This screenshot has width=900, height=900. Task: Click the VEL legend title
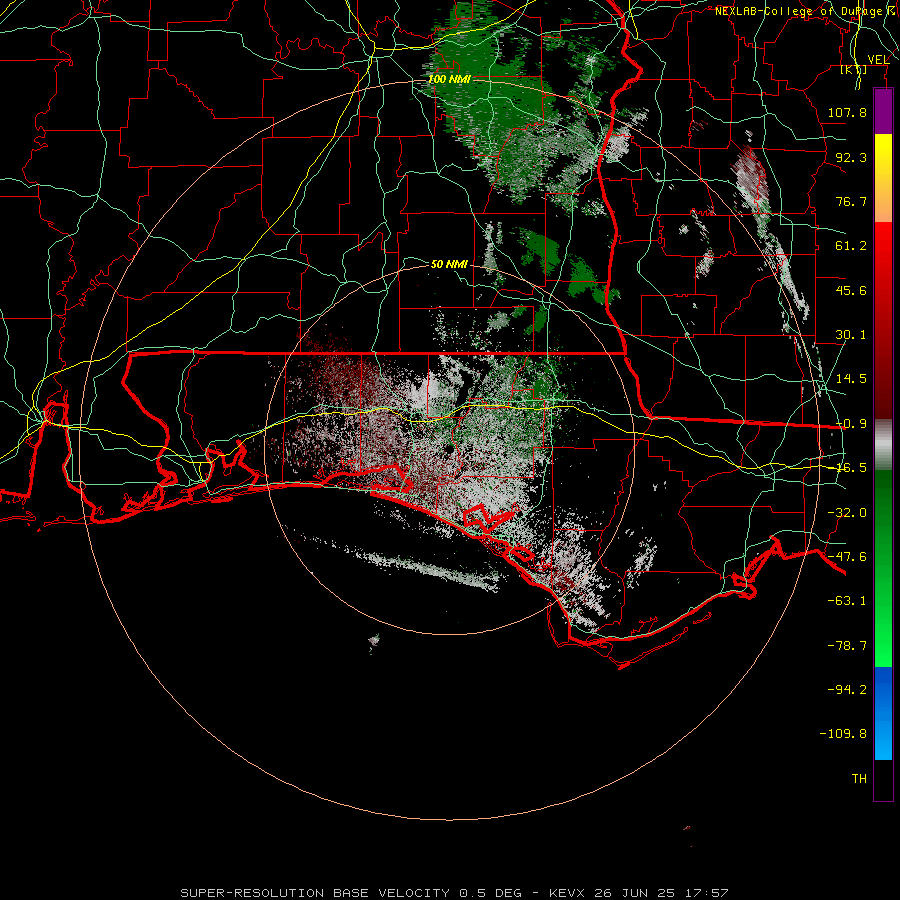click(878, 60)
